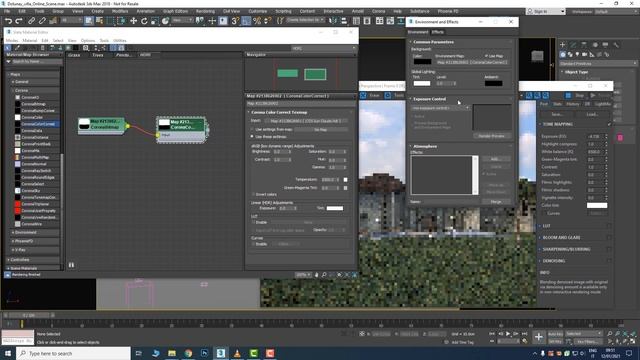Click the Add... button in Atmosphere
Screen dimensions: 640x360
[x=495, y=159]
